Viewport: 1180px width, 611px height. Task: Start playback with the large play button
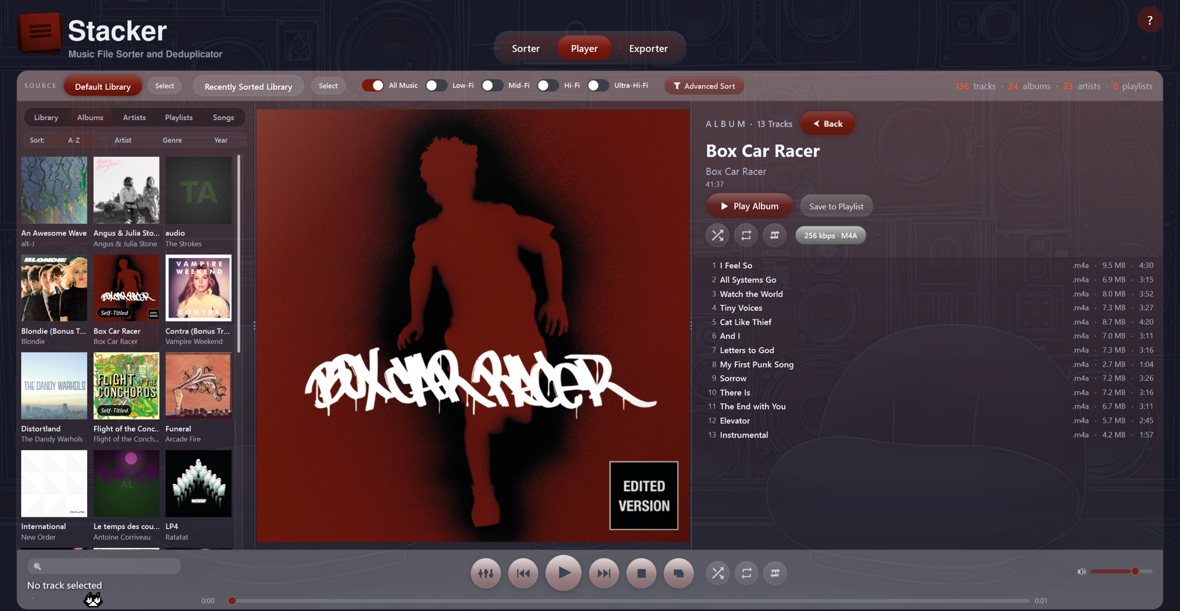564,573
